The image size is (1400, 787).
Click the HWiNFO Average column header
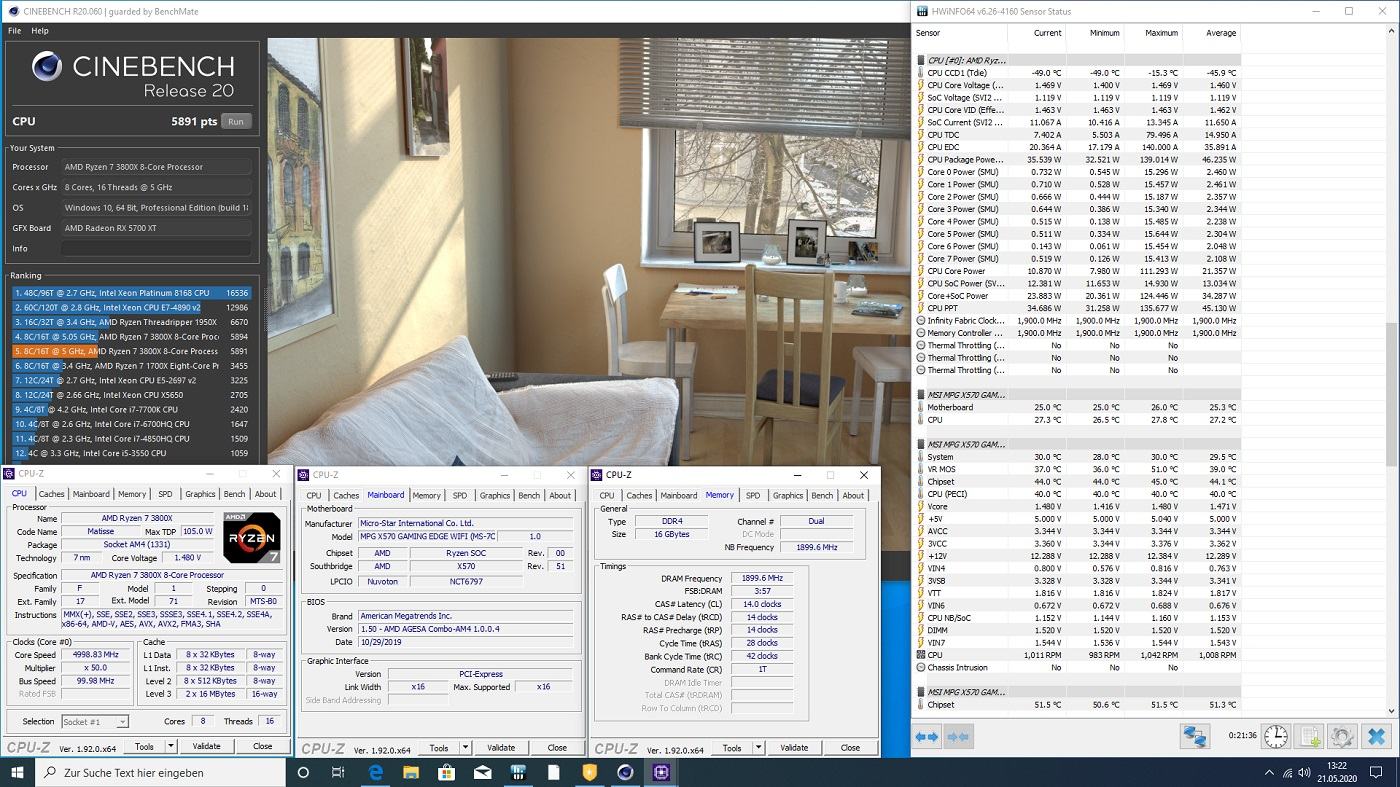coord(1212,33)
